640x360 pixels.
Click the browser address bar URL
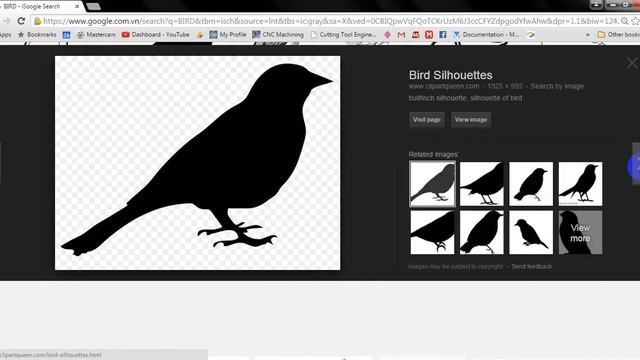click(x=331, y=21)
